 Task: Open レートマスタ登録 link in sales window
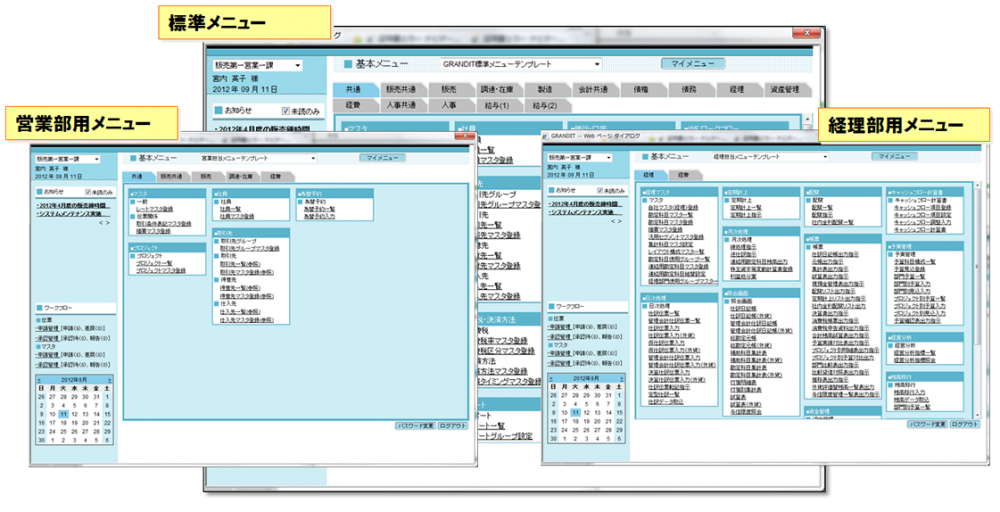(154, 209)
